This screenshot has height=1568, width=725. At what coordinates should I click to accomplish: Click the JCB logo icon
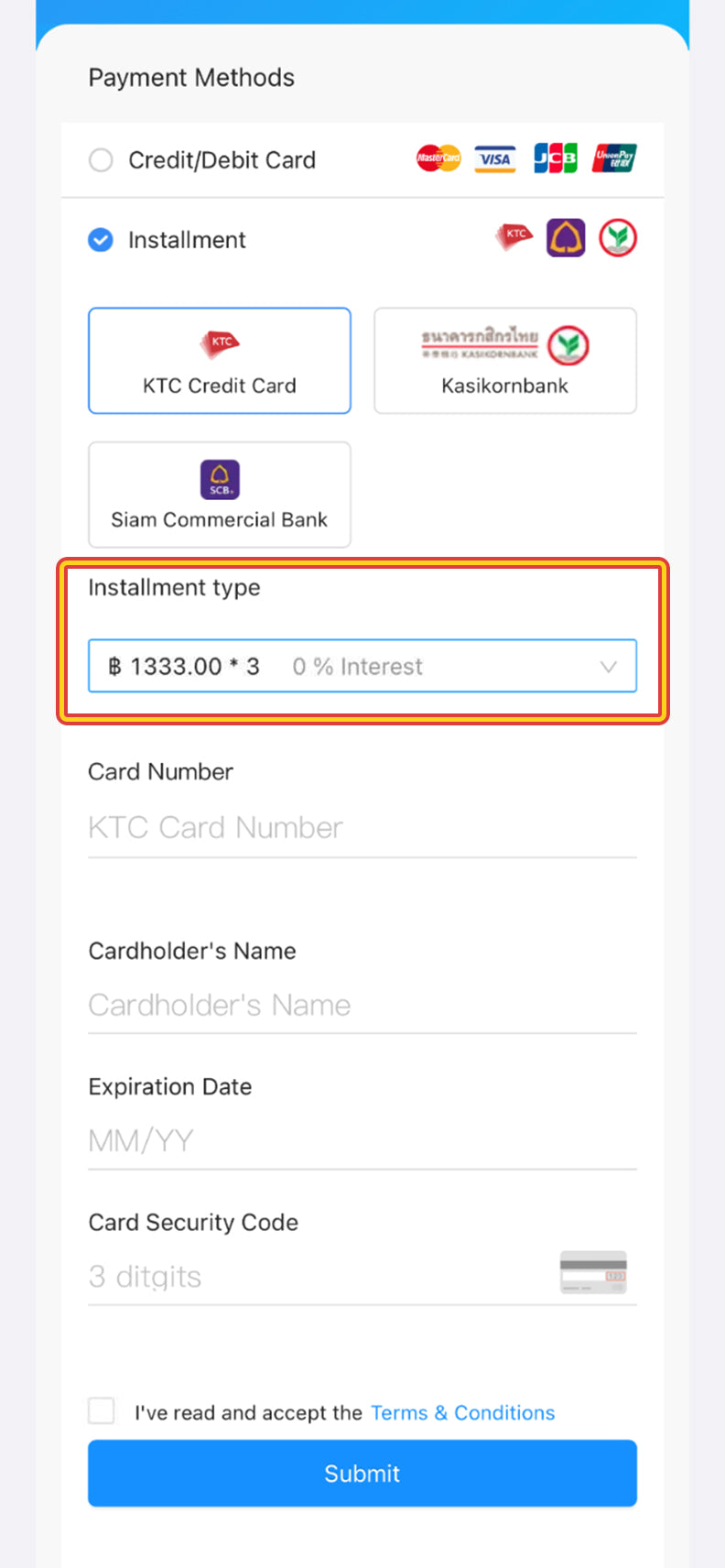pos(556,158)
